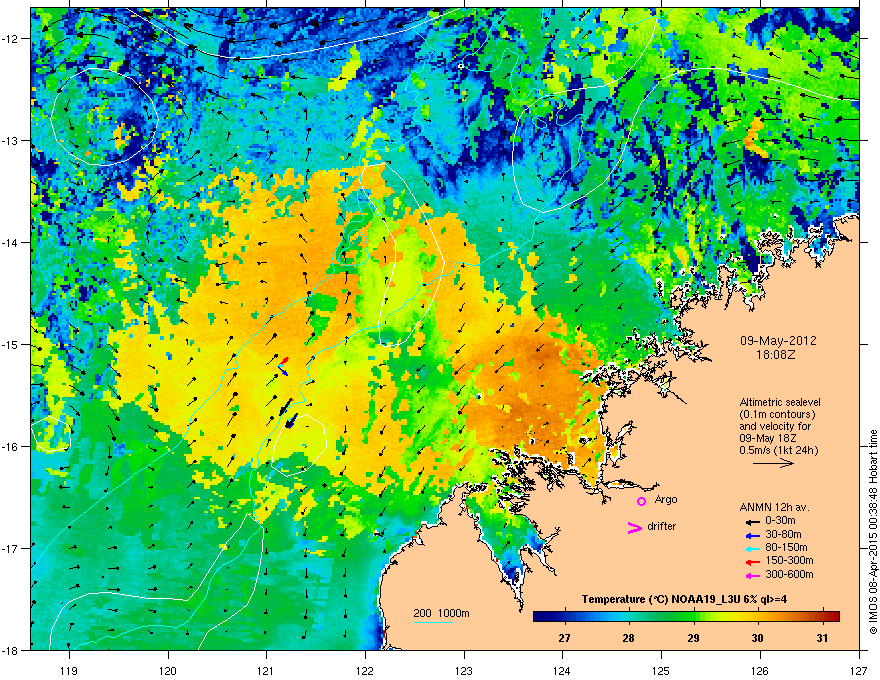Image resolution: width=880 pixels, height=680 pixels.
Task: Click the 200 1000m bathymetry label
Action: pyautogui.click(x=441, y=613)
